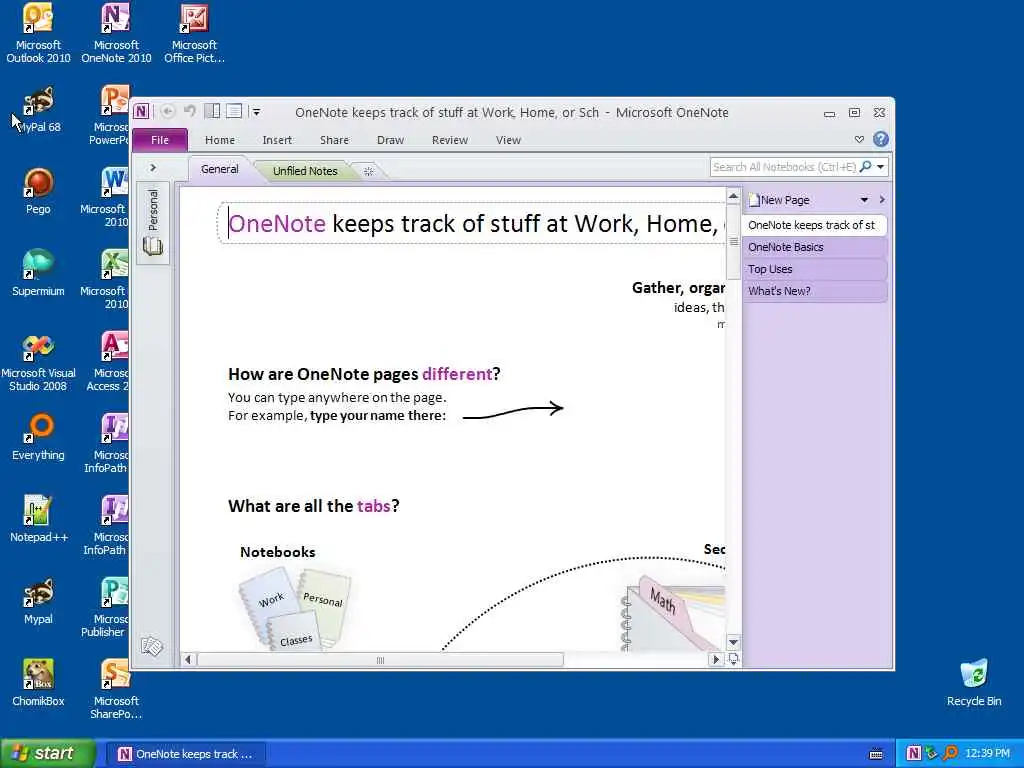Click vertical scrollbar down arrow

[x=733, y=642]
